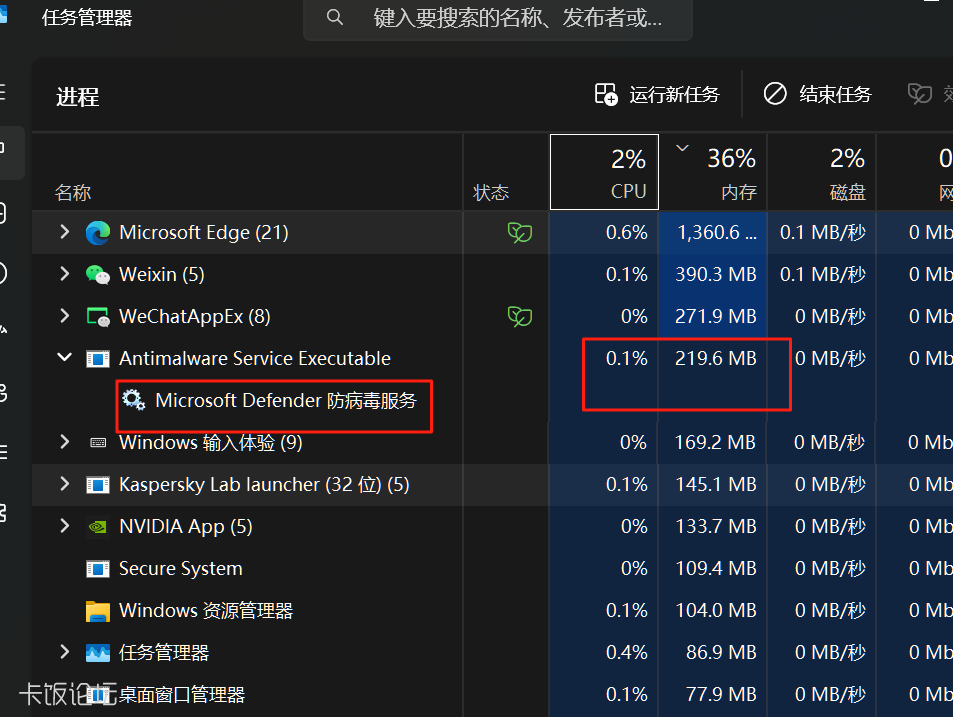The image size is (953, 717).
Task: Click the search box in Task Manager
Action: click(497, 18)
